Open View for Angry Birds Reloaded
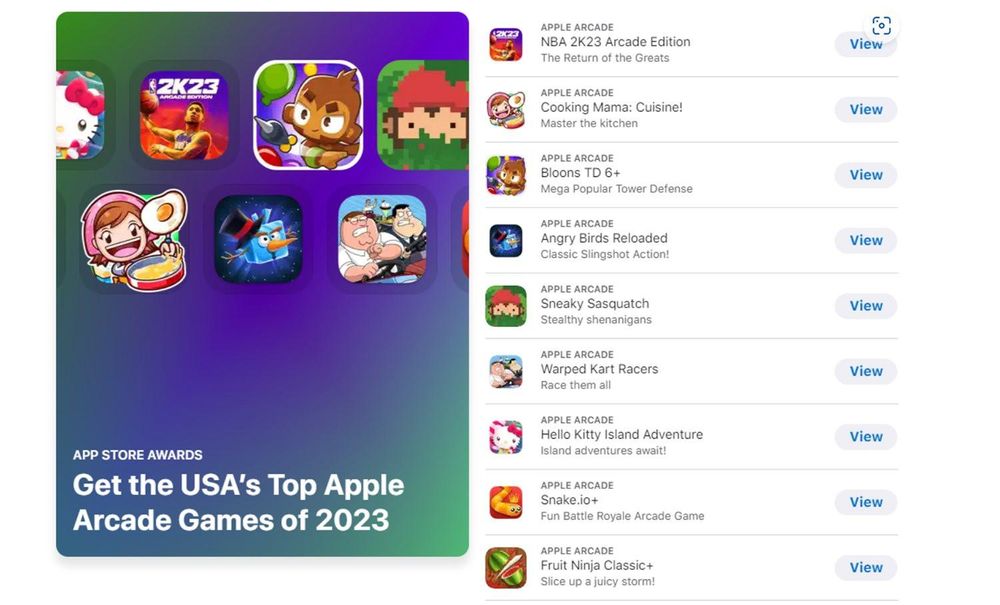Image resolution: width=1000 pixels, height=605 pixels. 866,240
